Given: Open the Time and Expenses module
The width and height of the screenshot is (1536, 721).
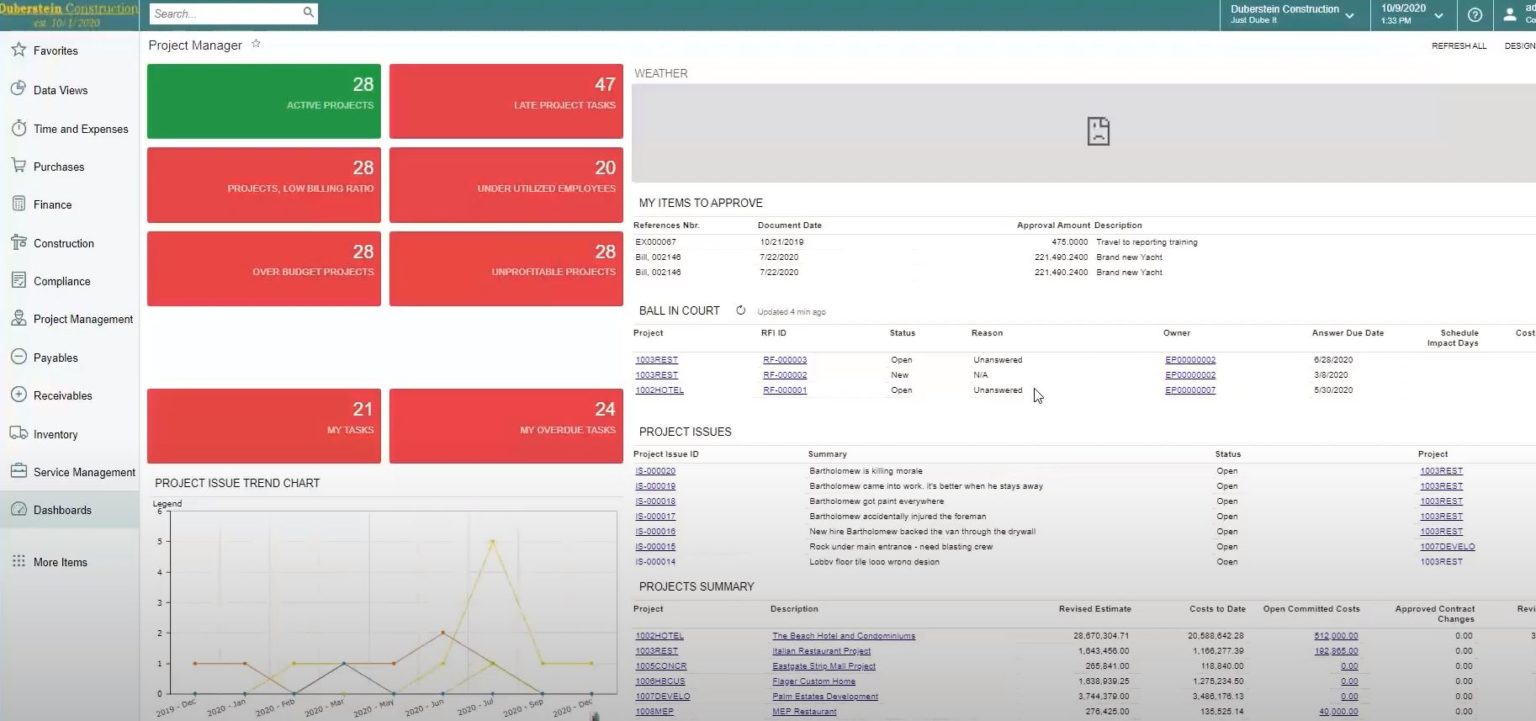Looking at the screenshot, I should coord(80,128).
